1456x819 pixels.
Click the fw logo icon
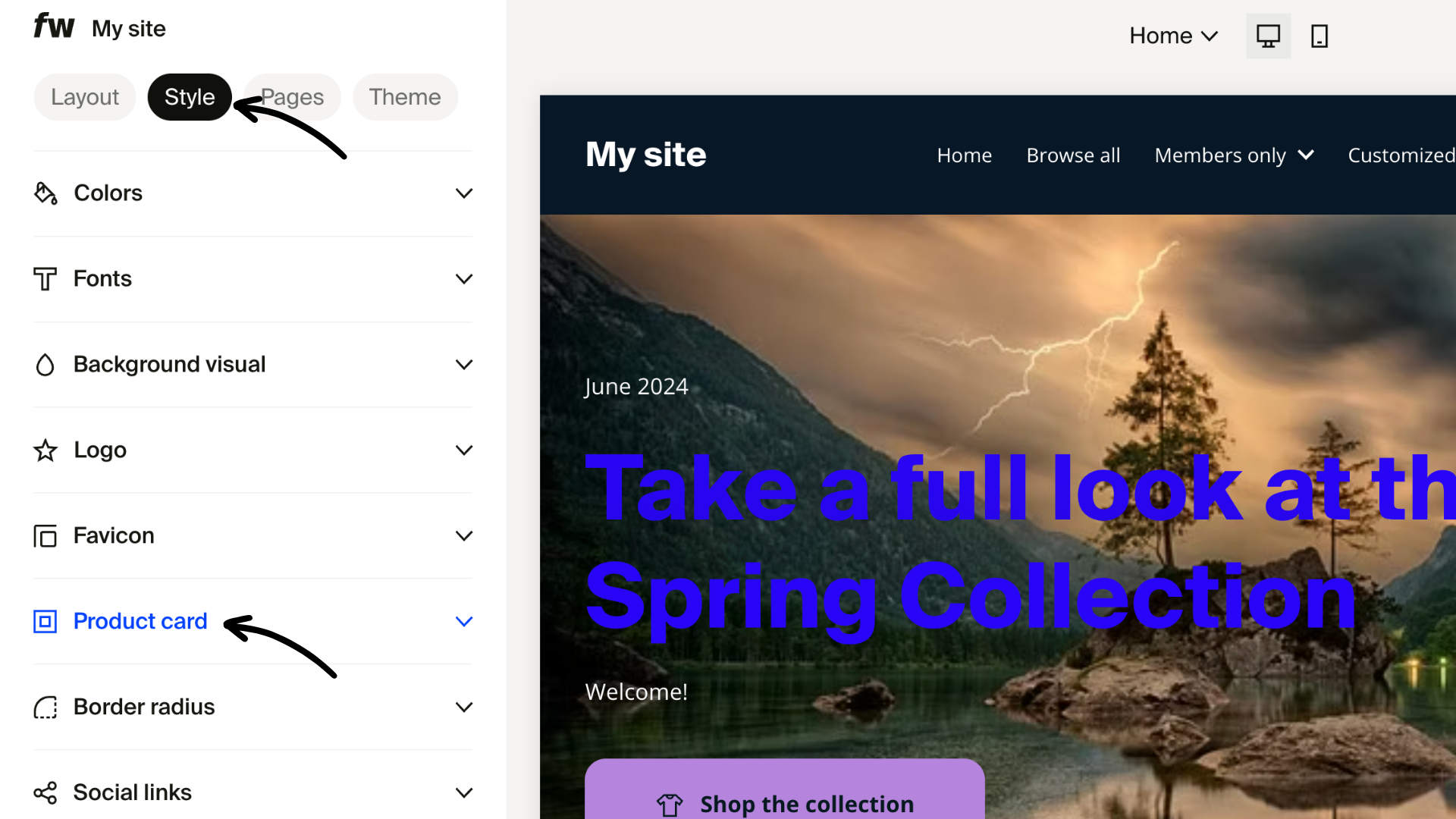point(54,27)
